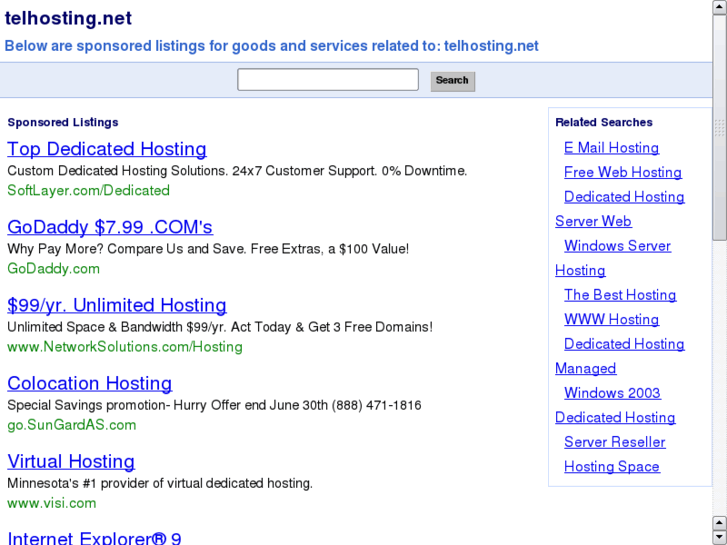This screenshot has width=727, height=545.
Task: Click the 'Below are sponsored listings' subtitle text
Action: 271,46
